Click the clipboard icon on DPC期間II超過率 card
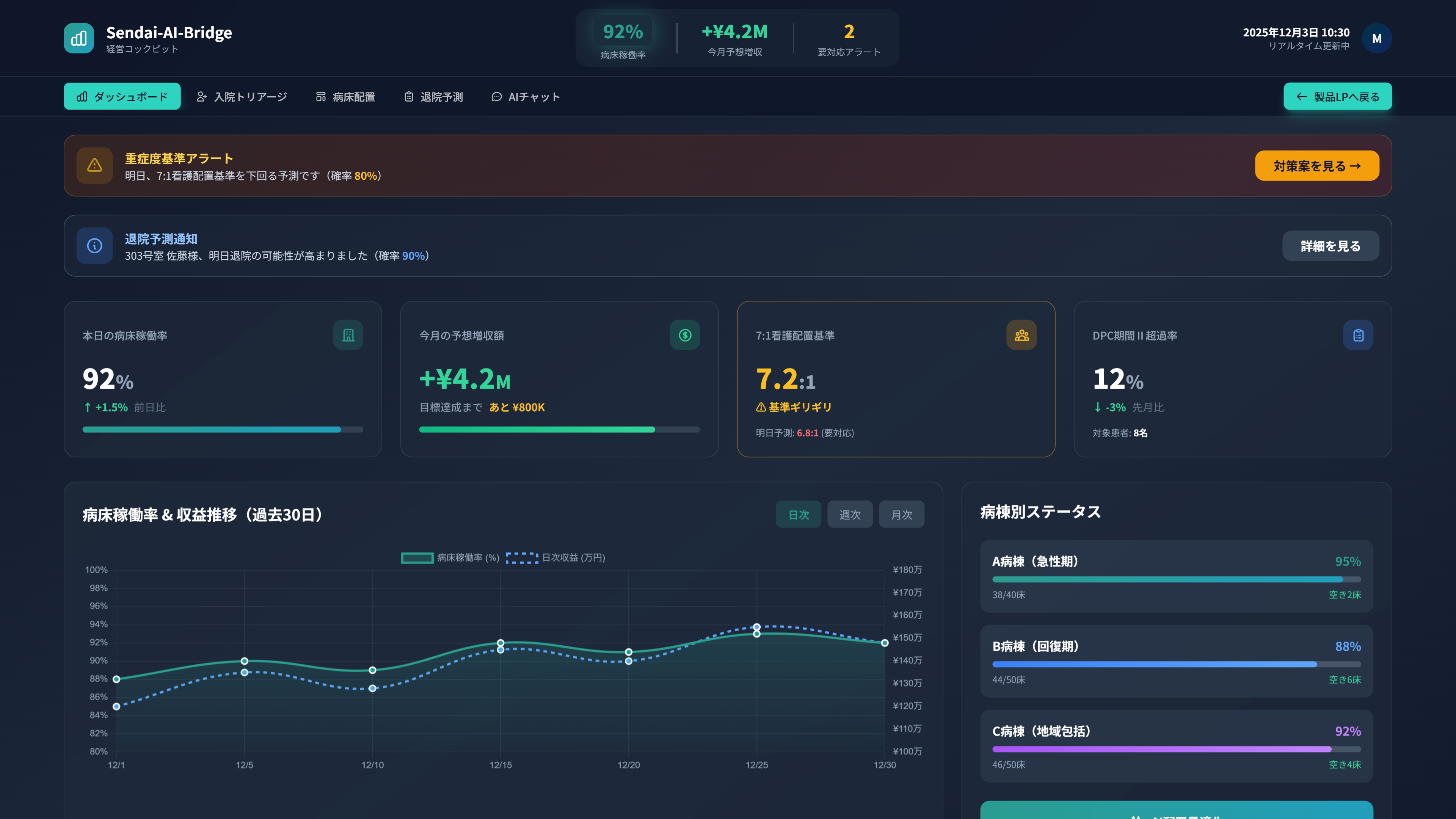Image resolution: width=1456 pixels, height=819 pixels. coord(1358,334)
